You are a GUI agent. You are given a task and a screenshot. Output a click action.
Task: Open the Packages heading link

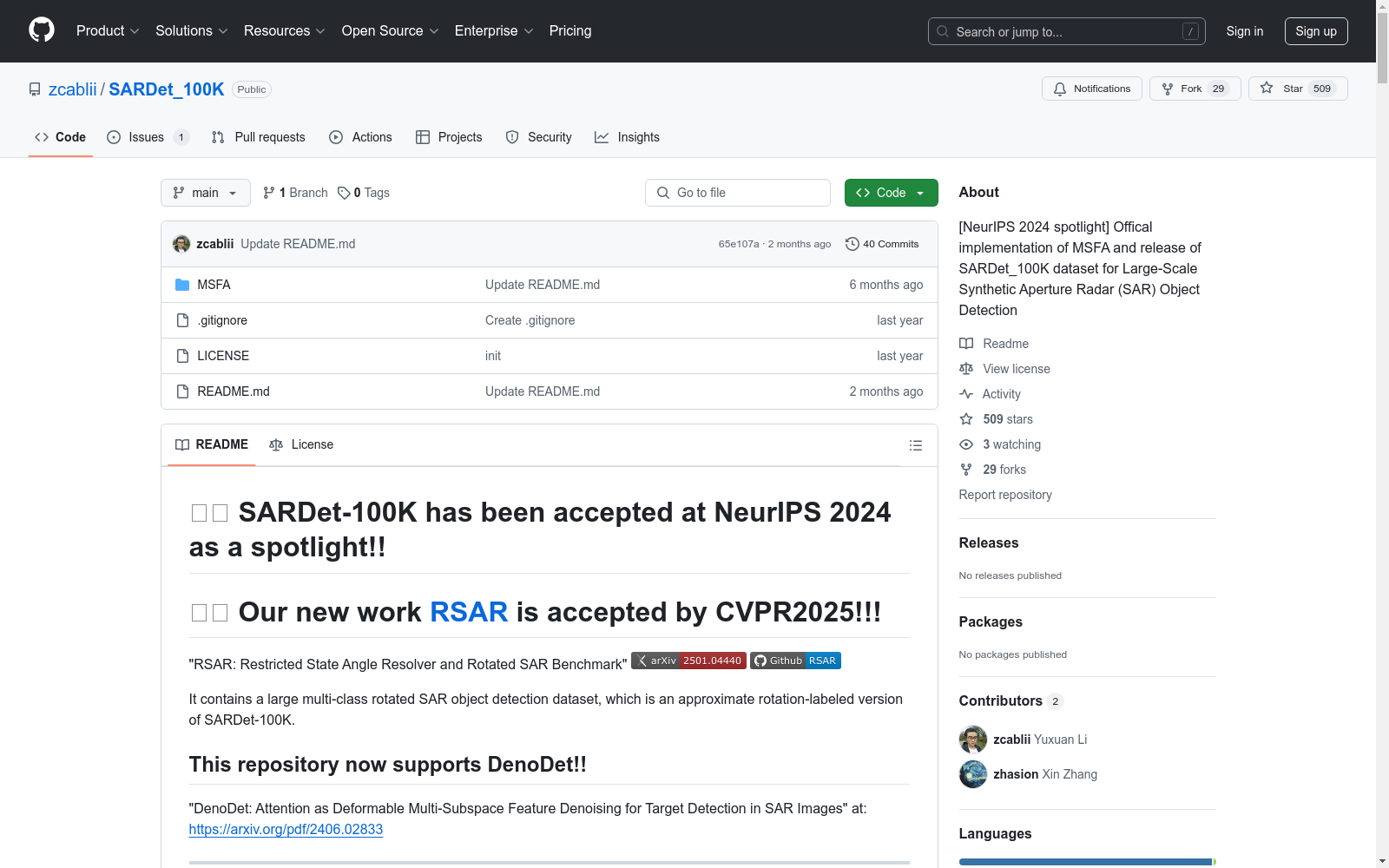click(991, 621)
